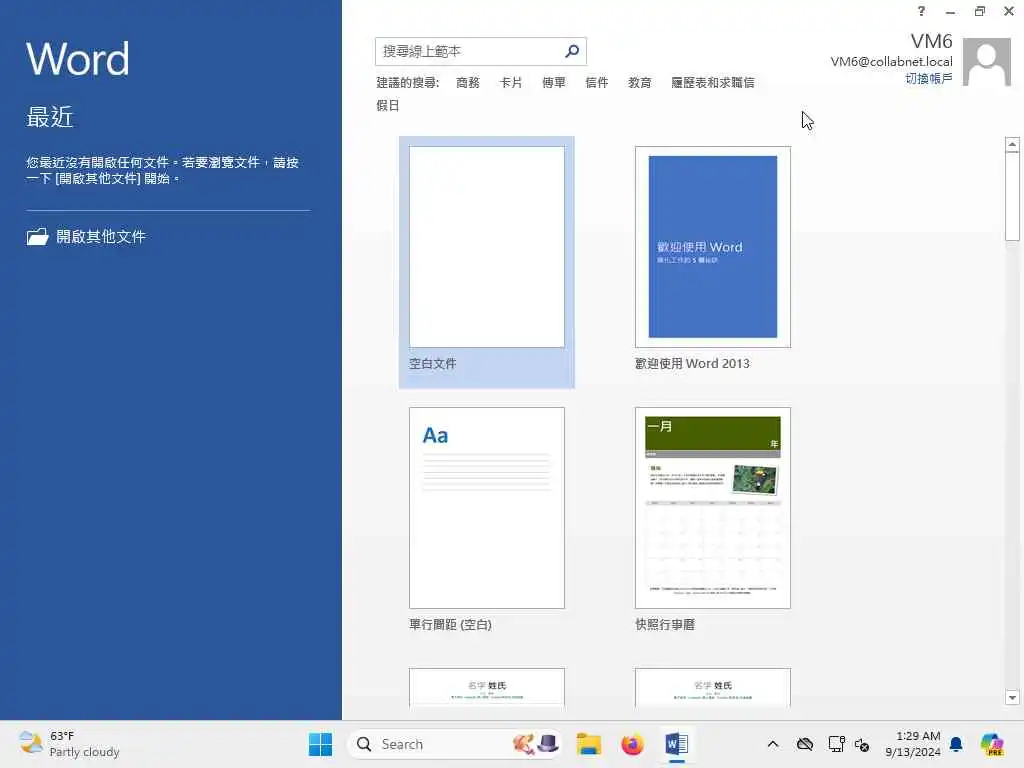Click the help question mark icon

[921, 11]
